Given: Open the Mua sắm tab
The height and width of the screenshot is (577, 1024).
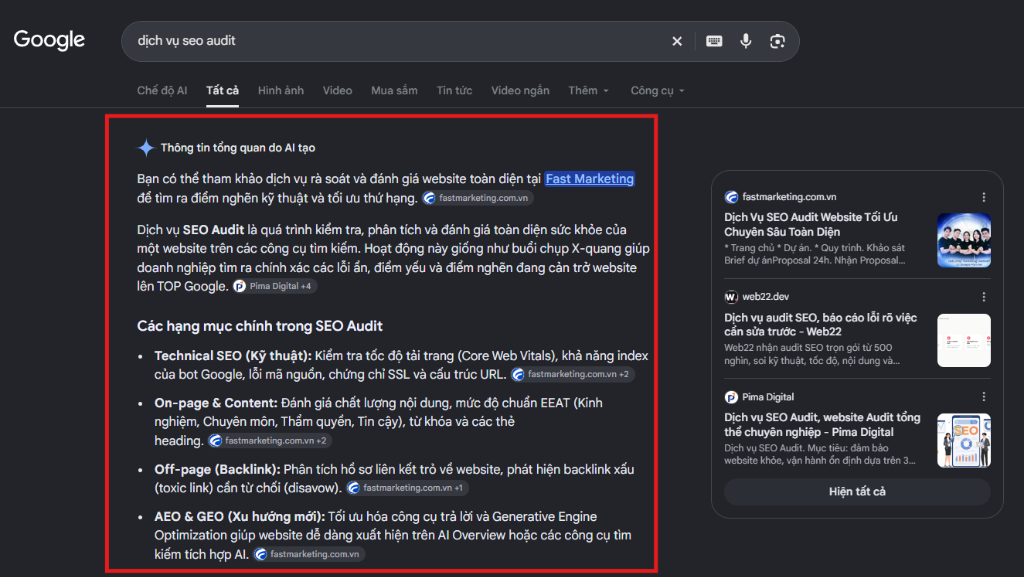Looking at the screenshot, I should [394, 91].
